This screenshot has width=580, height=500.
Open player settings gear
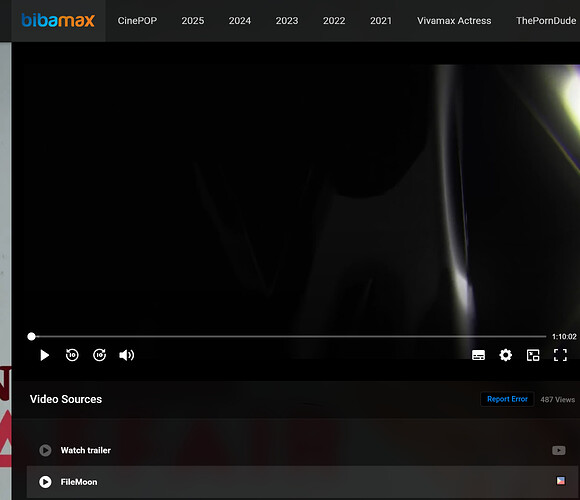pyautogui.click(x=506, y=355)
